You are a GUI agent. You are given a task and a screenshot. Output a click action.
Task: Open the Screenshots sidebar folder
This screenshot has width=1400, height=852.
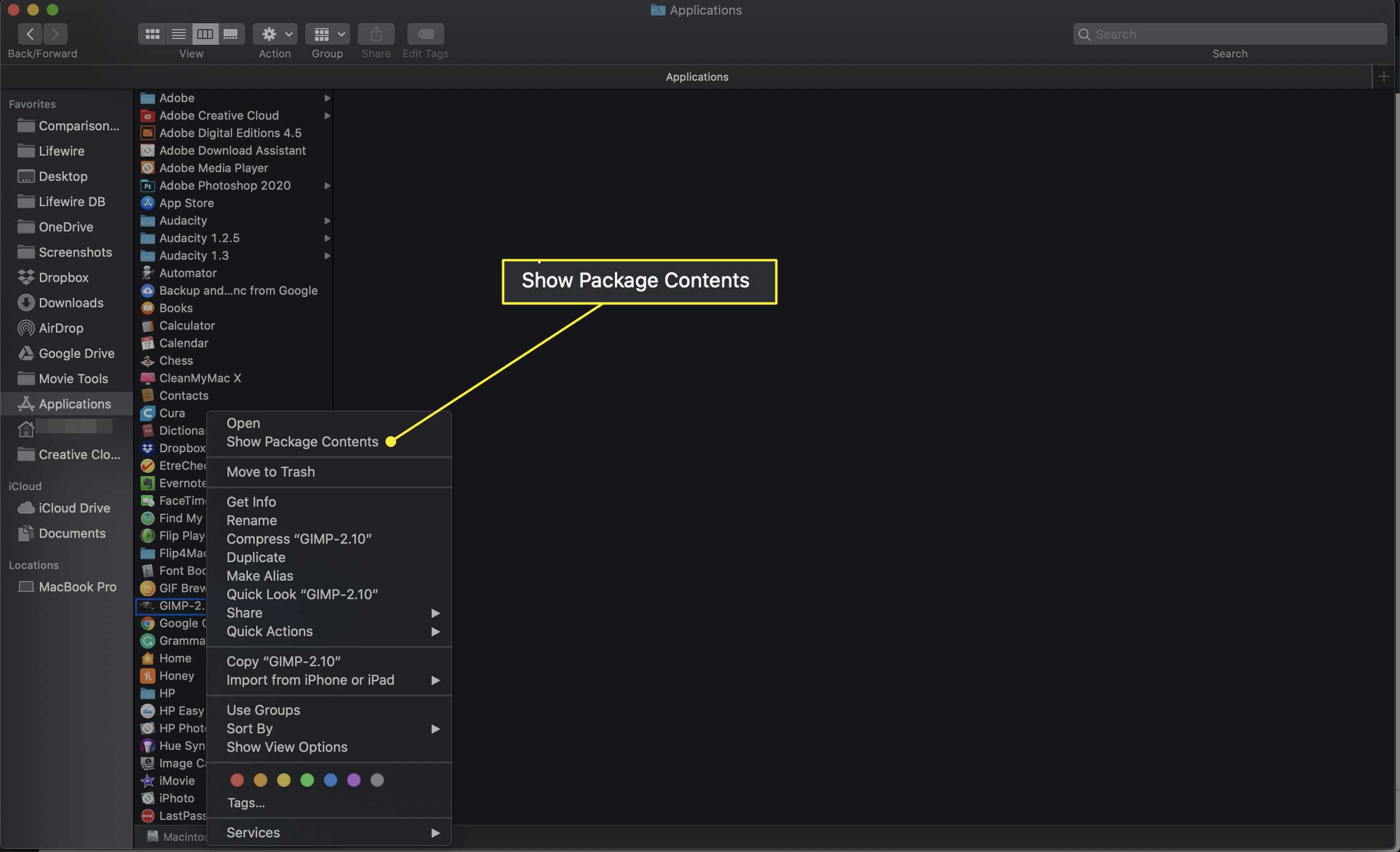point(75,252)
